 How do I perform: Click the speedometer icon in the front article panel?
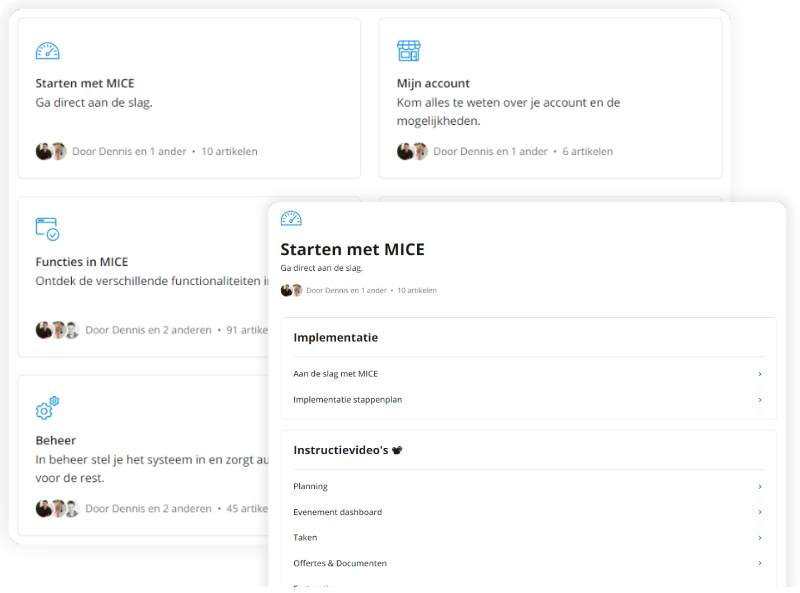pyautogui.click(x=291, y=218)
